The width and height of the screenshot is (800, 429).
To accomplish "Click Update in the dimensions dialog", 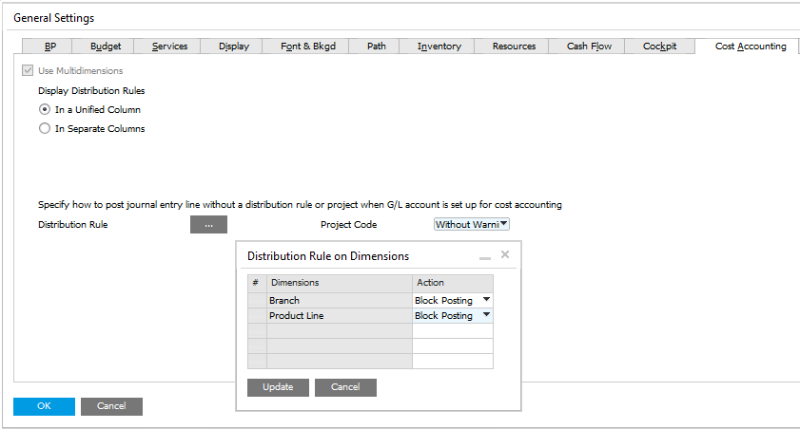I will point(277,387).
